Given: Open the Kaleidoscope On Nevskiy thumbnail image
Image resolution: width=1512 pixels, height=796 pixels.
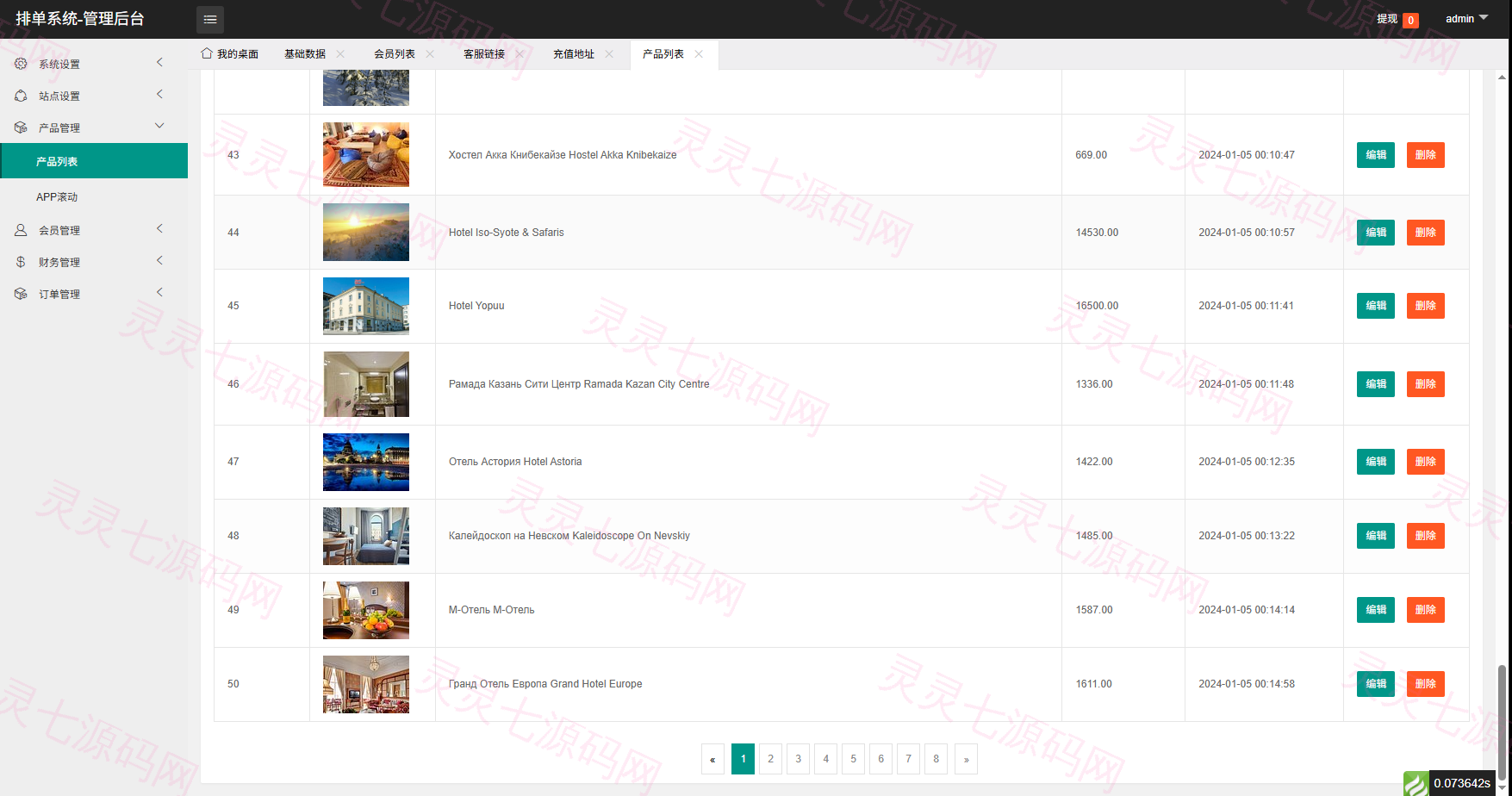Looking at the screenshot, I should tap(366, 536).
